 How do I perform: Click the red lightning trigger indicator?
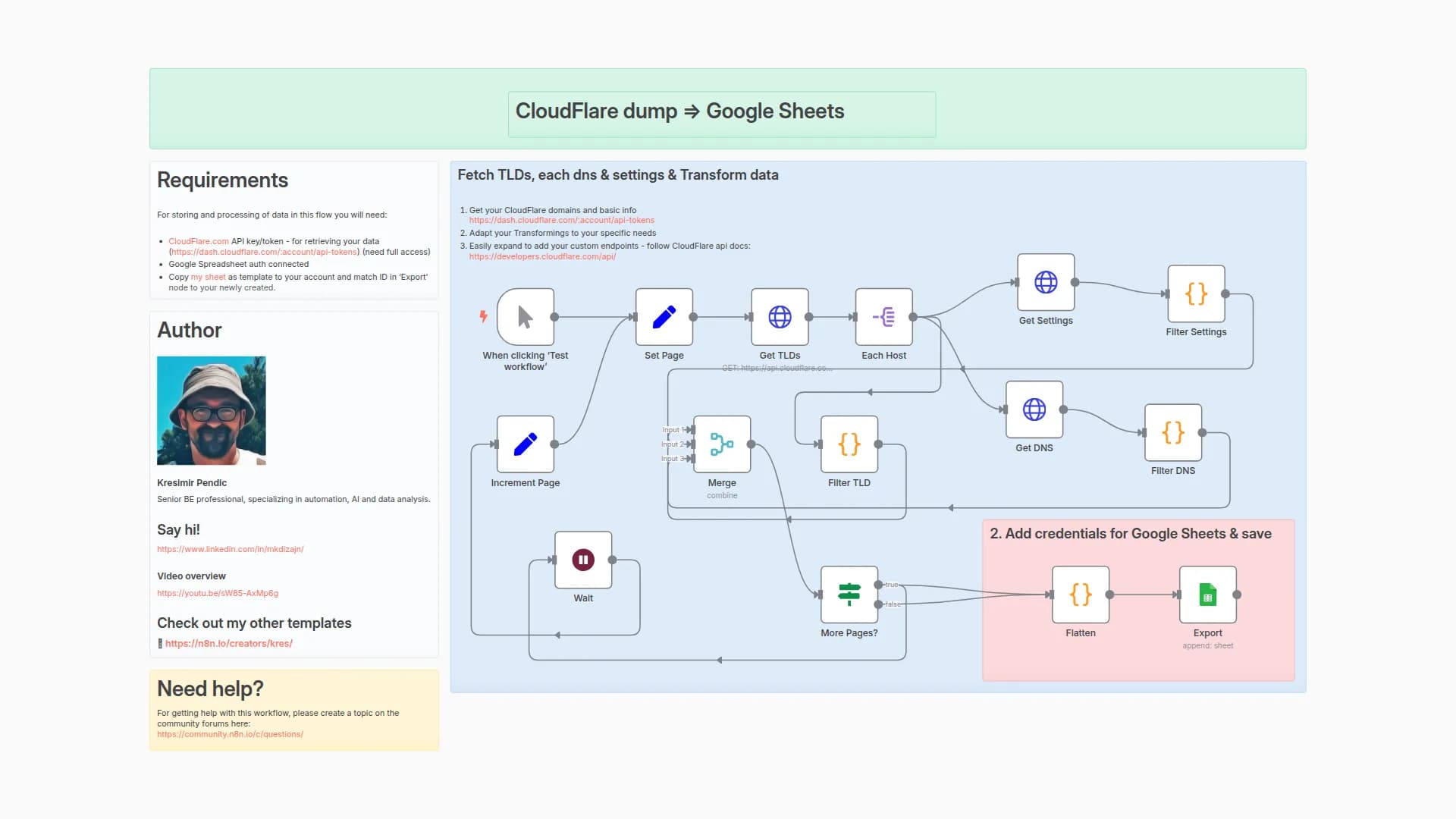pos(483,316)
